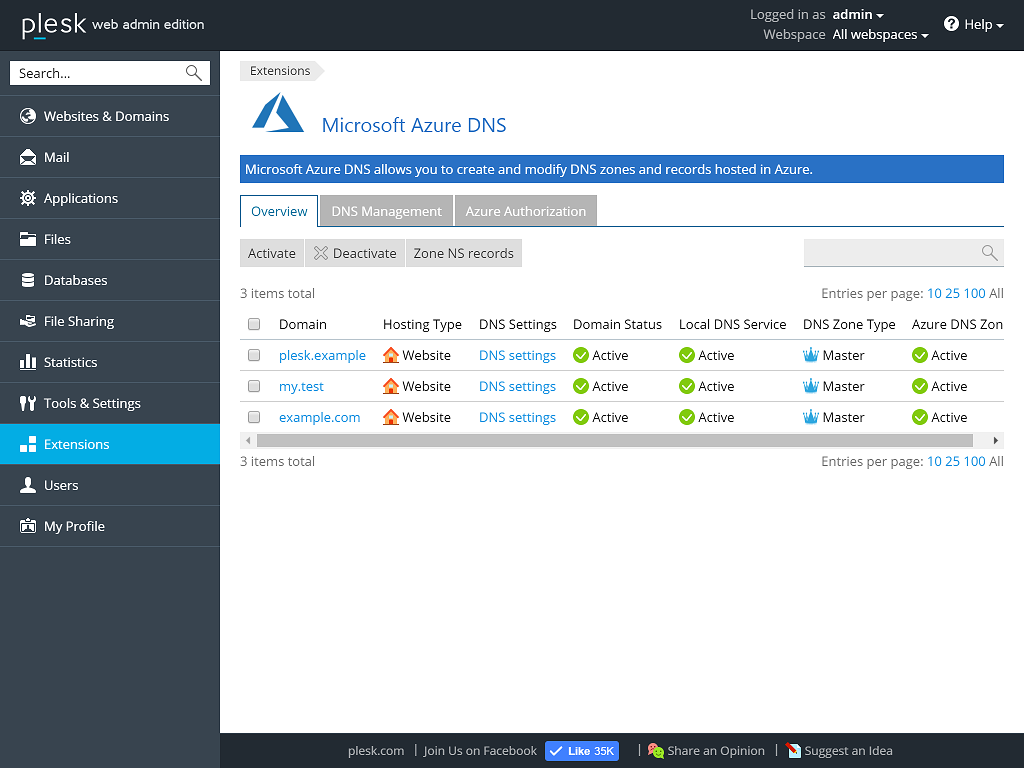
Task: Open the Azure Authorization tab
Action: click(x=525, y=211)
